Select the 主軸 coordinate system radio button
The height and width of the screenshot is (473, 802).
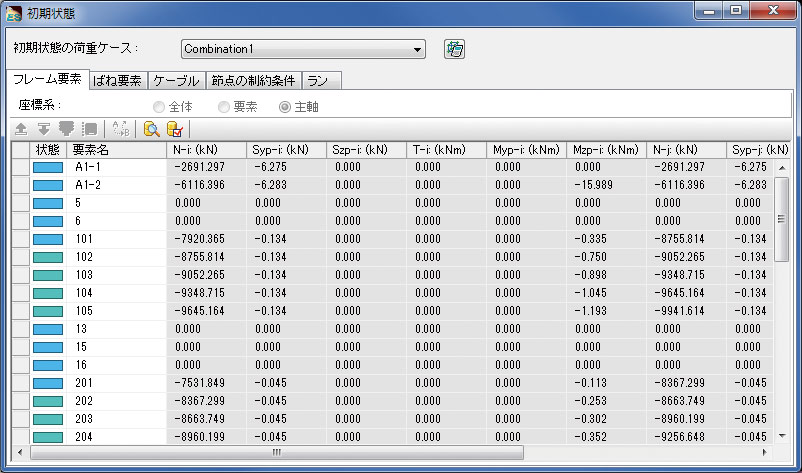tap(284, 107)
